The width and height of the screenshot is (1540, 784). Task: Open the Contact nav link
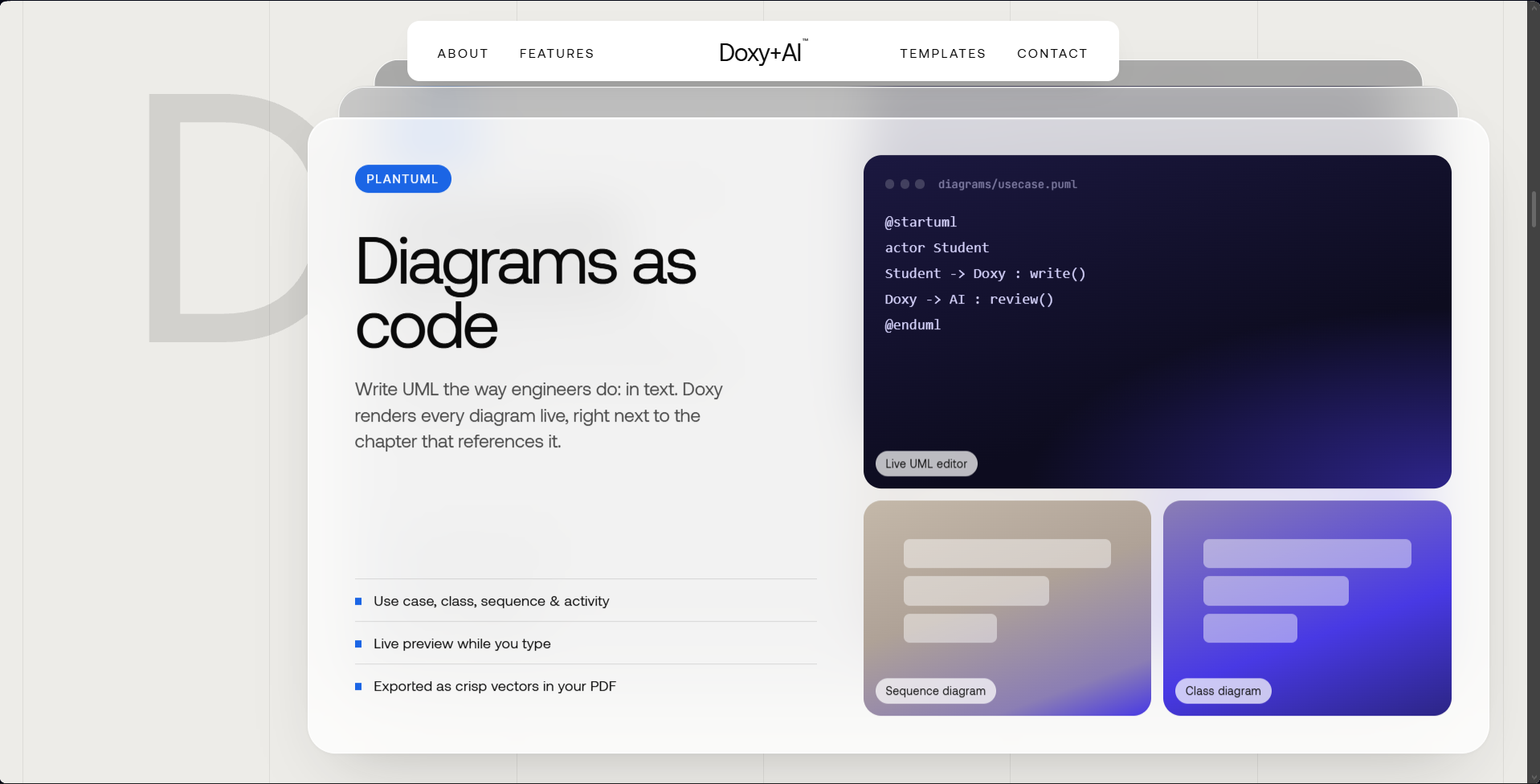tap(1052, 53)
